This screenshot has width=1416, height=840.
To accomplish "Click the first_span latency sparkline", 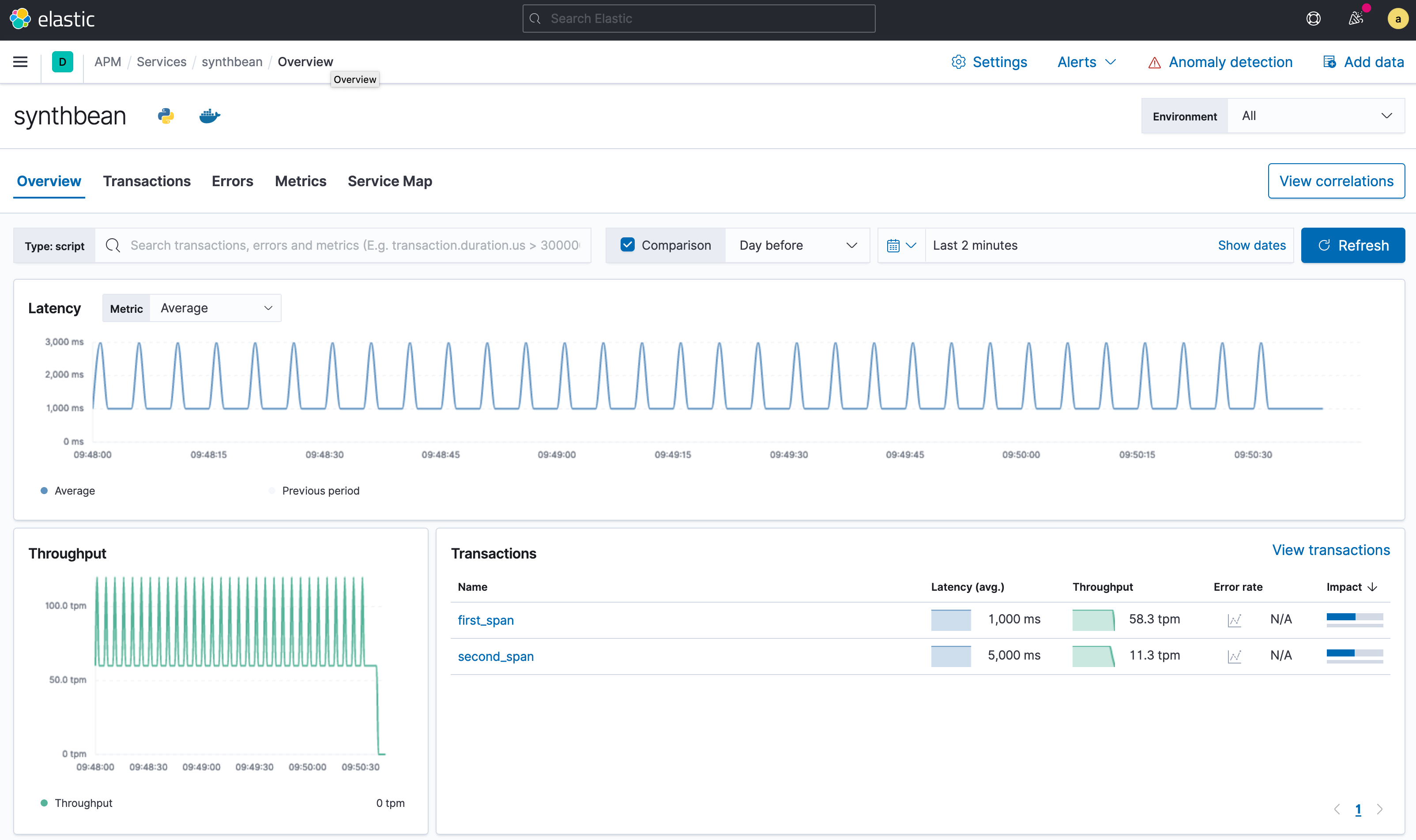I will click(x=951, y=620).
